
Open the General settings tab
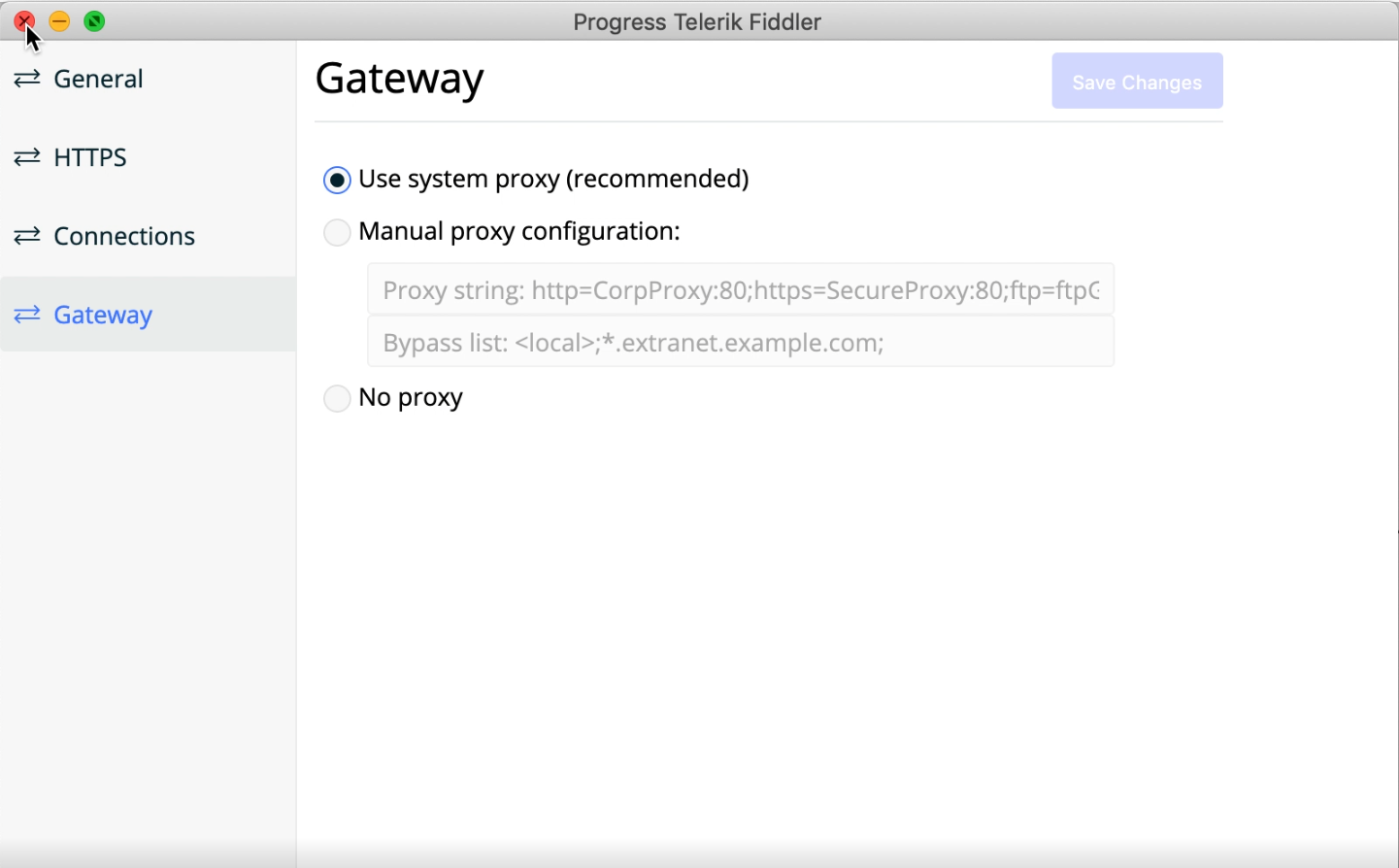(98, 79)
